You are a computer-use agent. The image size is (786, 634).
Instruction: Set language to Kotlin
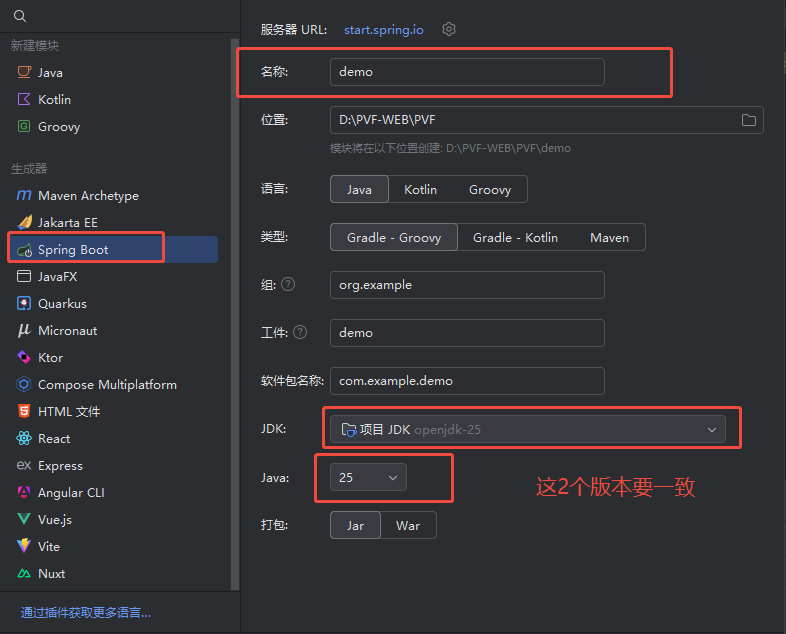(420, 189)
